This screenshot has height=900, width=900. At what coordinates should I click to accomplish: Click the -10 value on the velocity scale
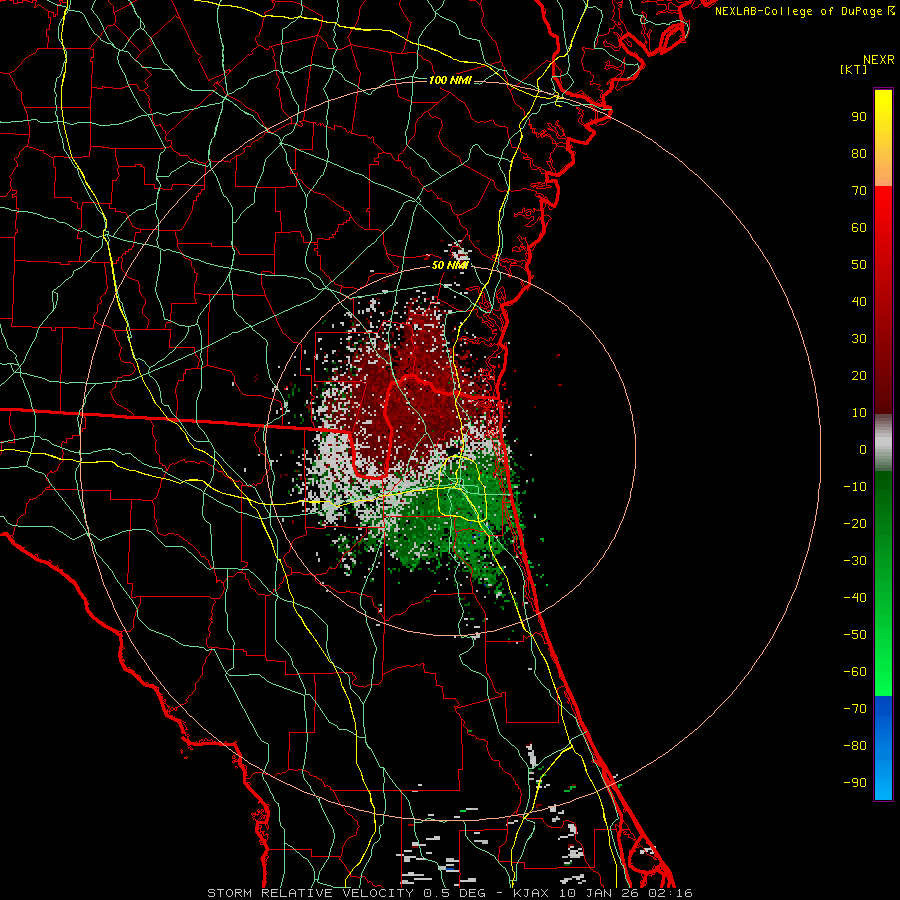pos(855,487)
